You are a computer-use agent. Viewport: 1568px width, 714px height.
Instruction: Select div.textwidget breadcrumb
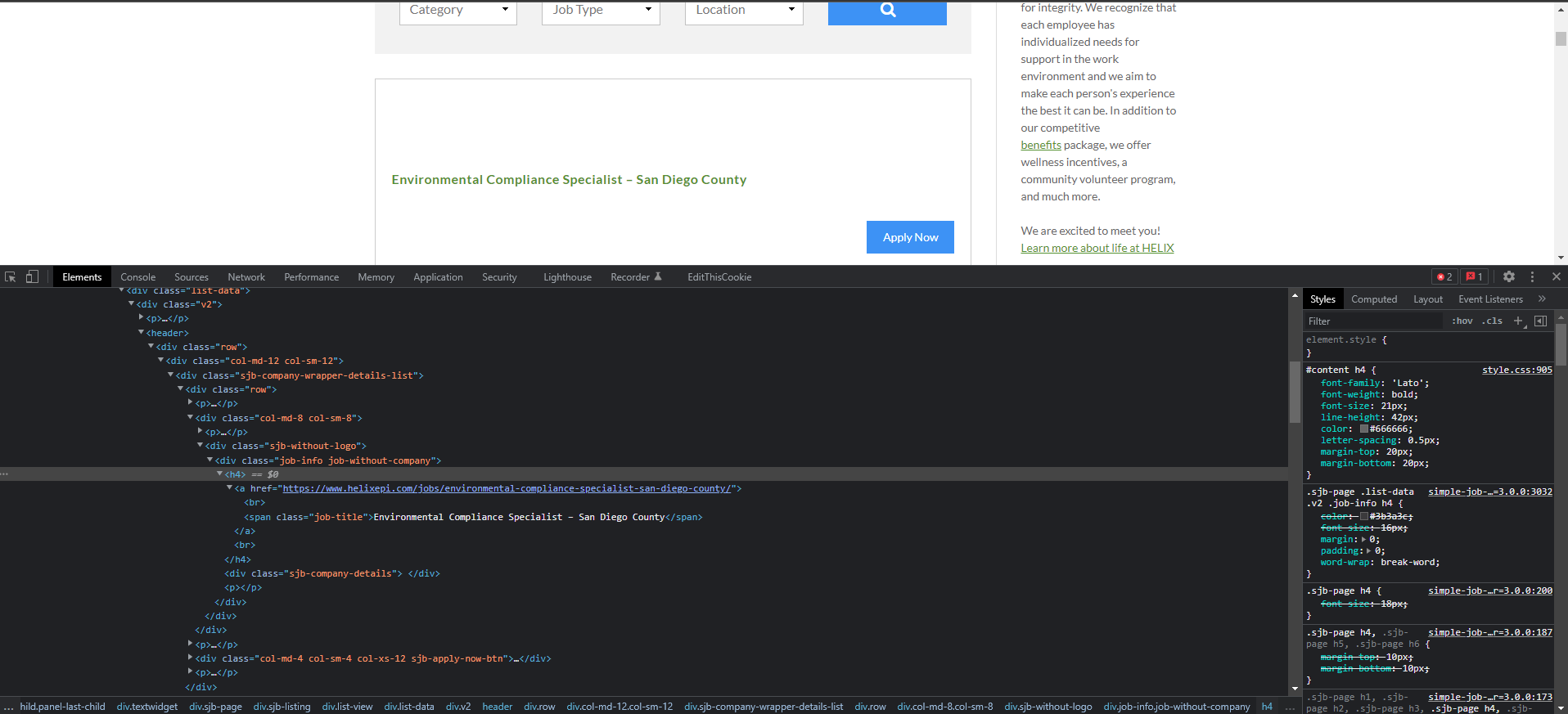[146, 707]
